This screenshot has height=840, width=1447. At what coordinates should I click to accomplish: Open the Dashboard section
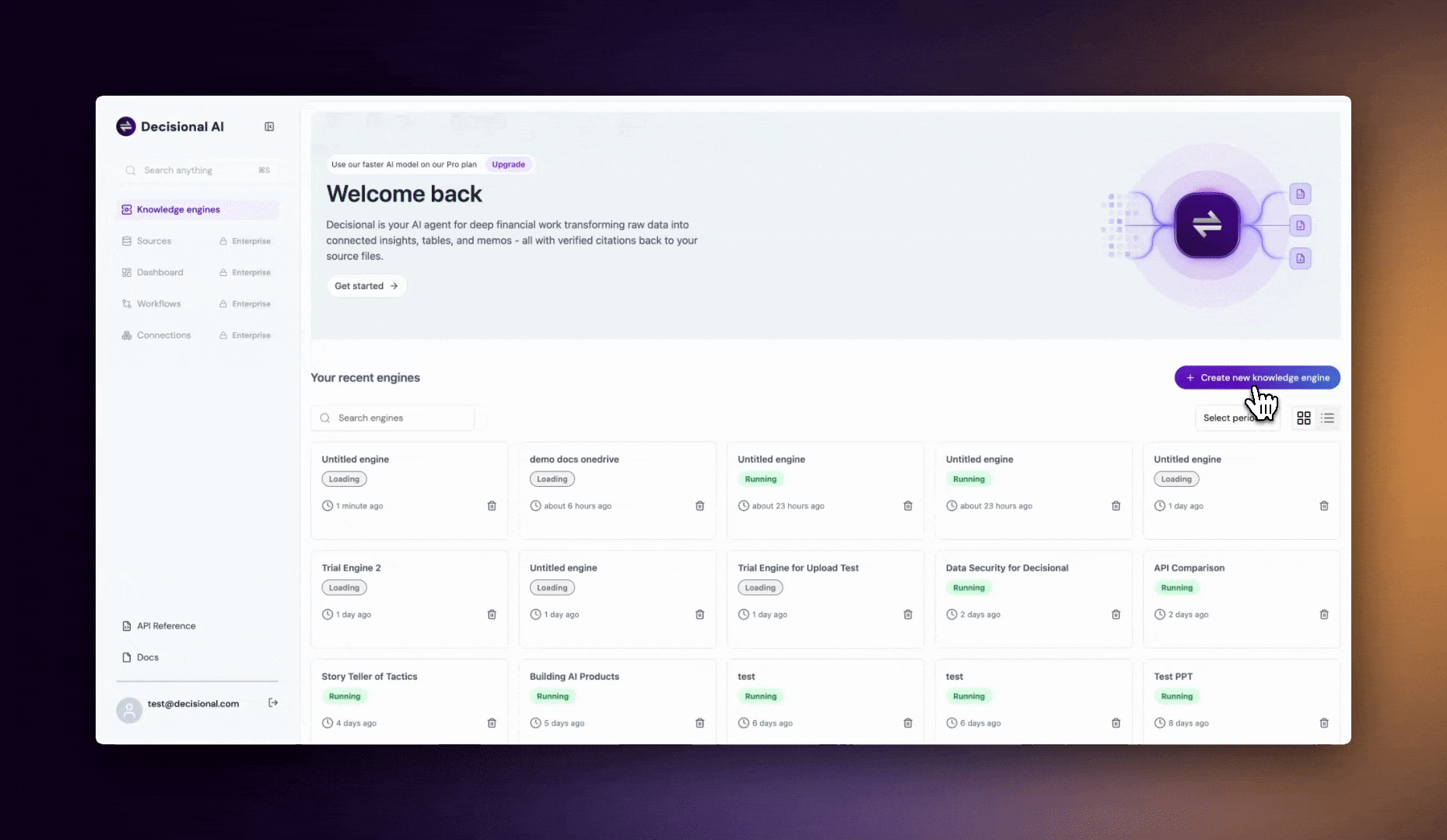pos(159,272)
